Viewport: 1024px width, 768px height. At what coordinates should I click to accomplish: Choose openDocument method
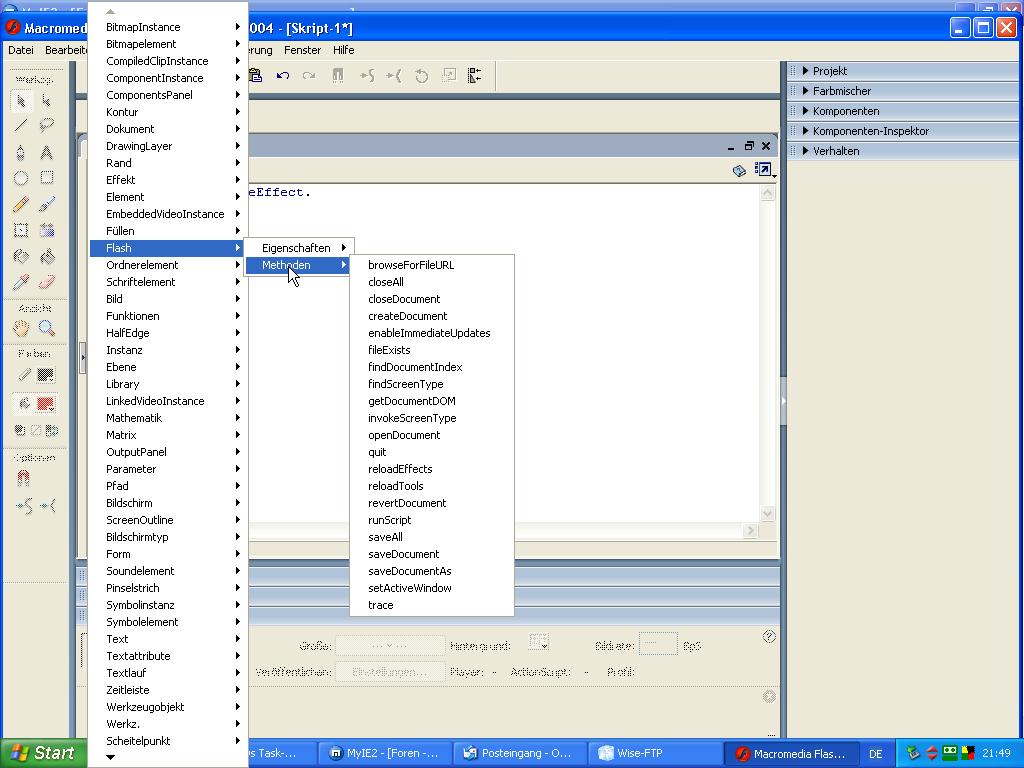pyautogui.click(x=432, y=435)
